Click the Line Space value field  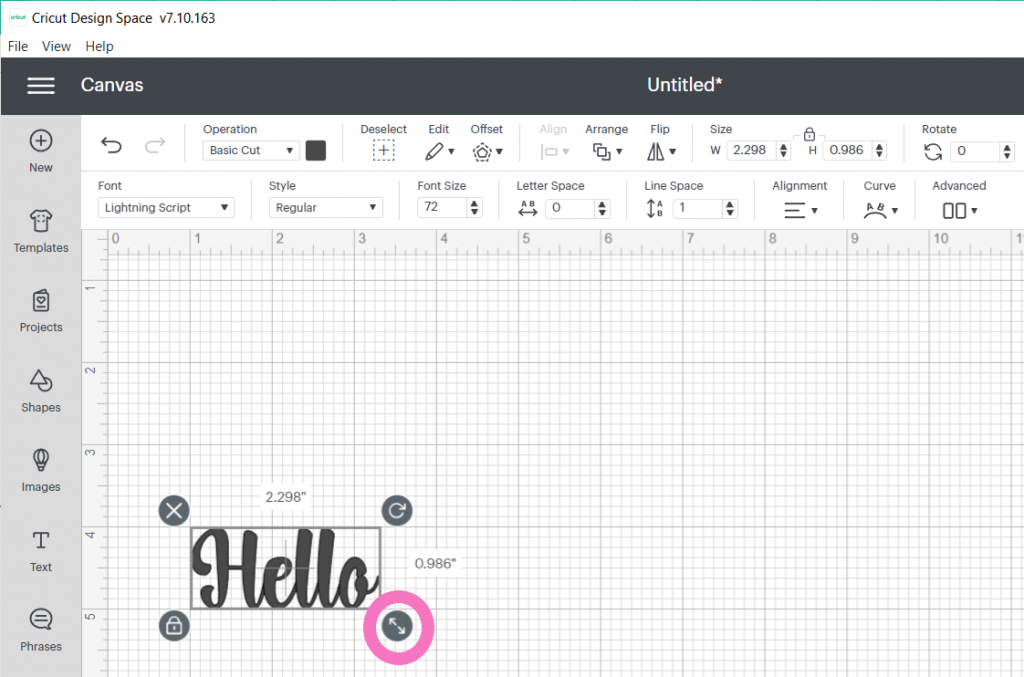pyautogui.click(x=698, y=208)
